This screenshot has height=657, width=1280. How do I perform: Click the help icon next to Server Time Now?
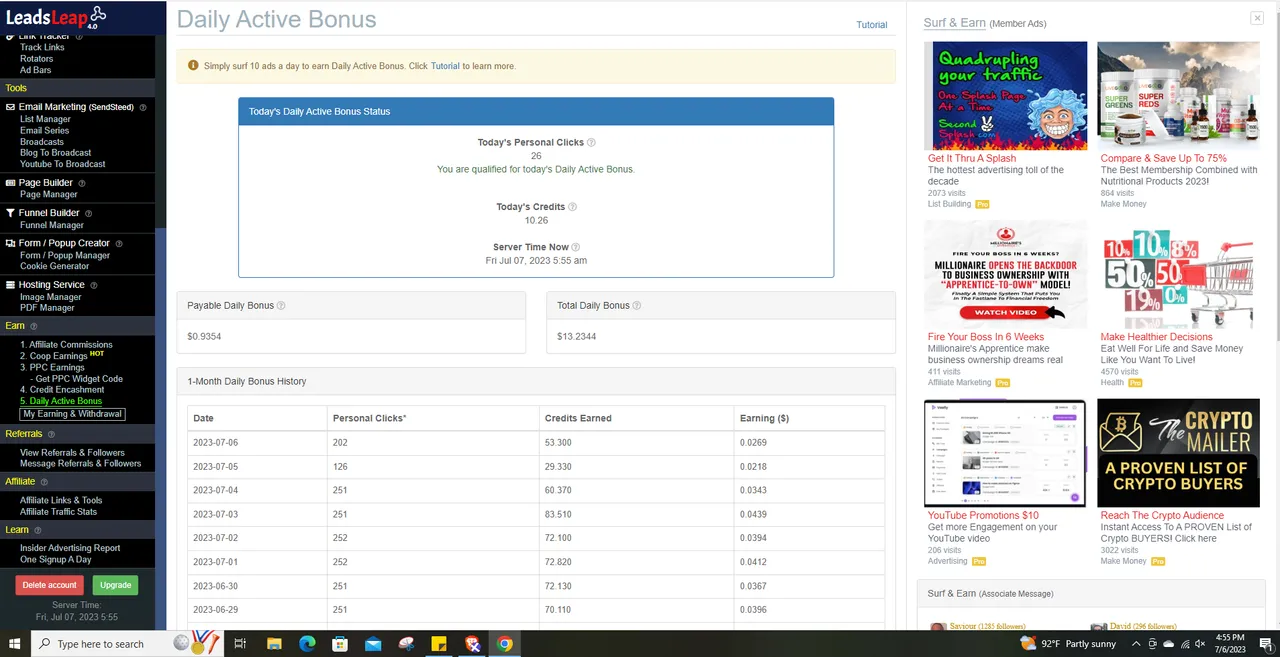(576, 247)
